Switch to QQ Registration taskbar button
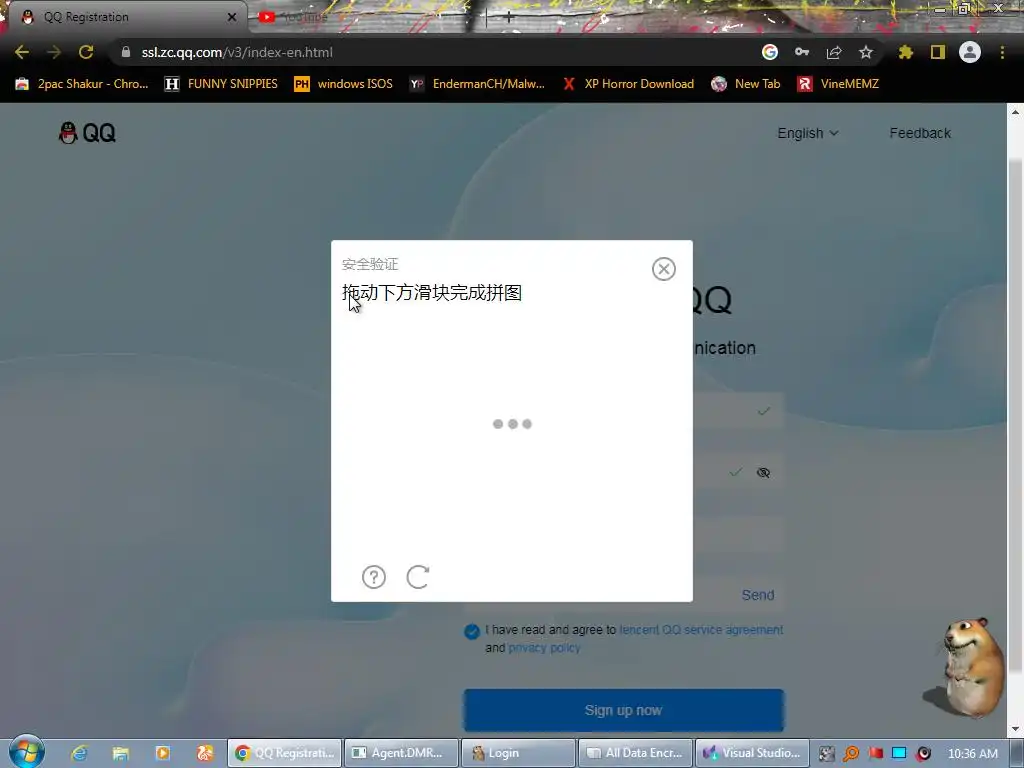Image resolution: width=1024 pixels, height=768 pixels. point(283,753)
